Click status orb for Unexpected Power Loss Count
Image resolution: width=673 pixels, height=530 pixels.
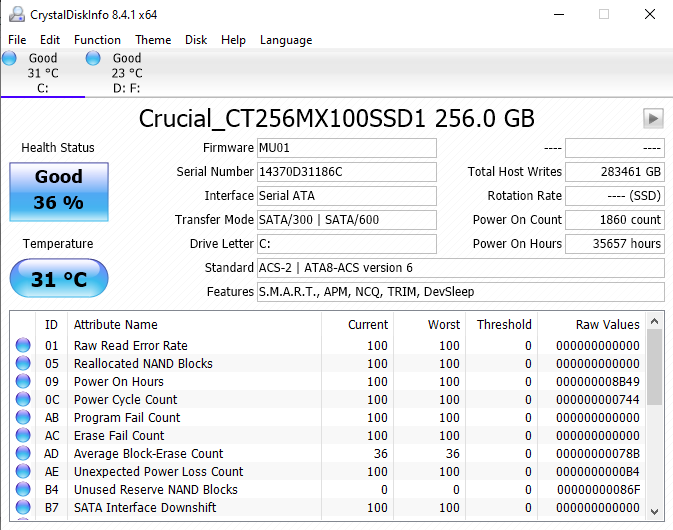pos(23,471)
